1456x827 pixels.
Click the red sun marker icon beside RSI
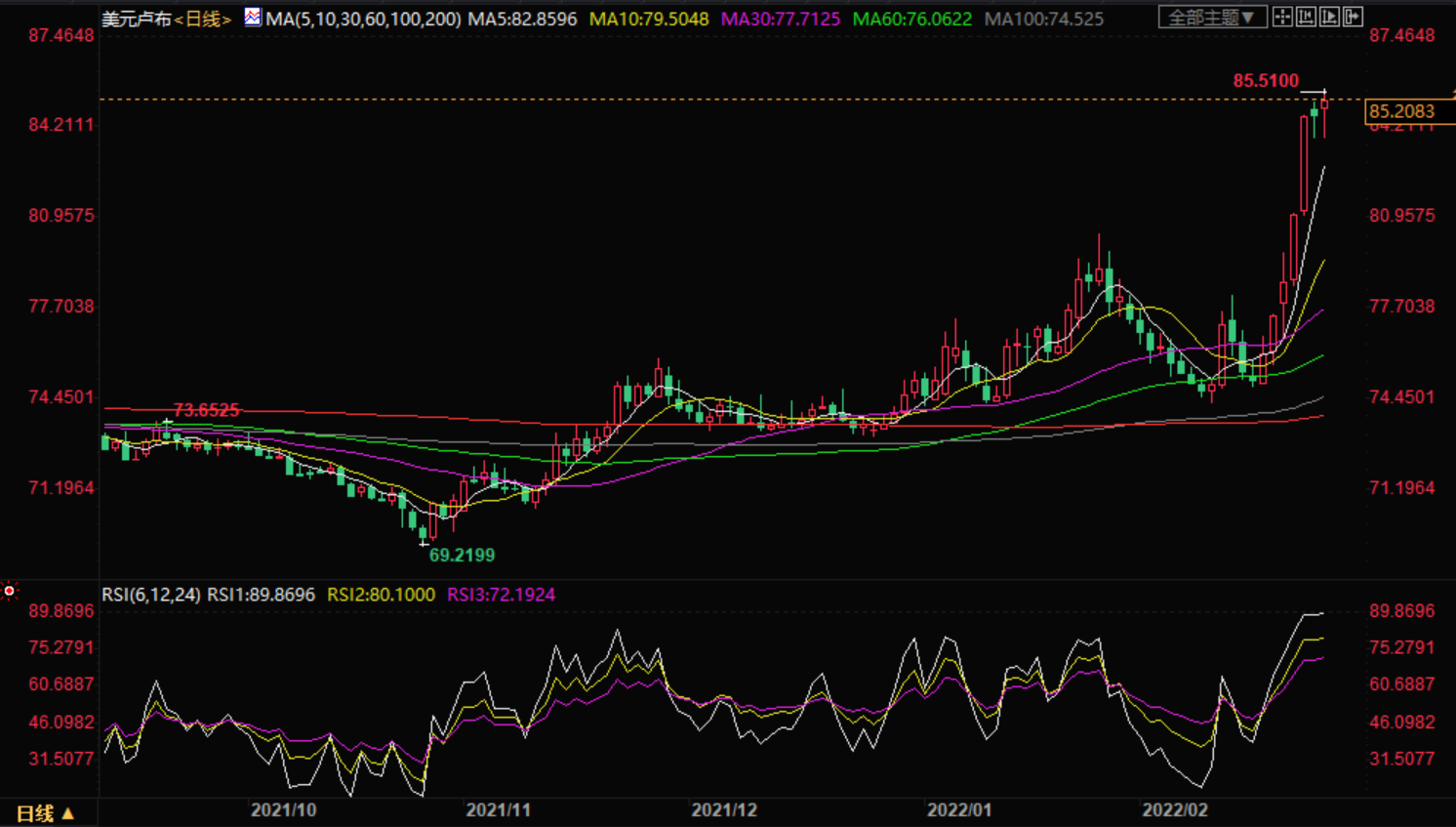[10, 591]
